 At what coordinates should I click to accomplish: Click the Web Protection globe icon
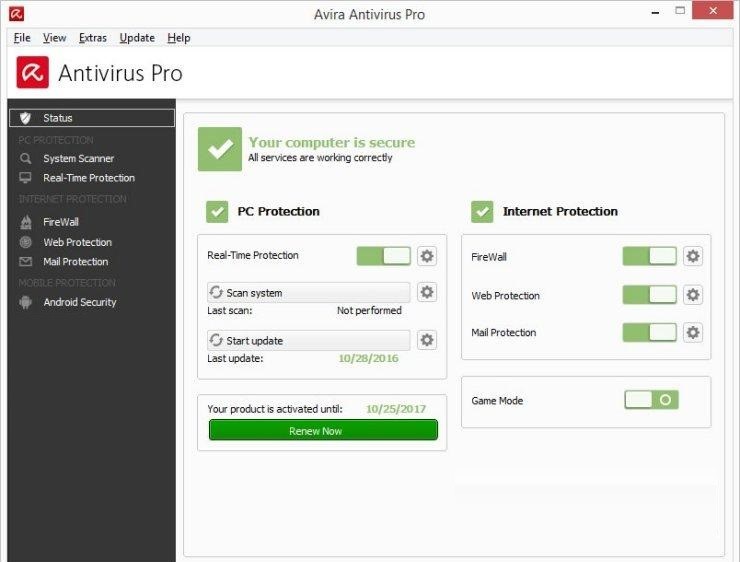(25, 242)
